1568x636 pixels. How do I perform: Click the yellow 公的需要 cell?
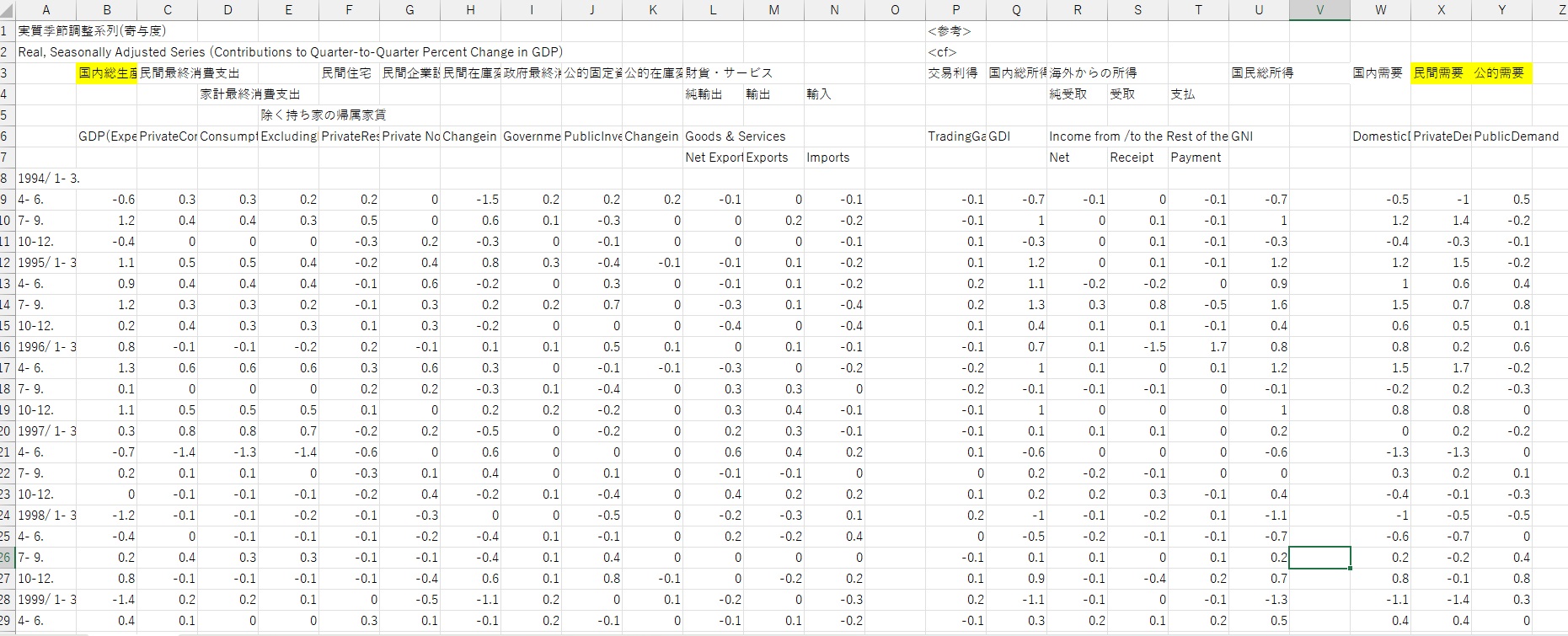[x=1501, y=73]
